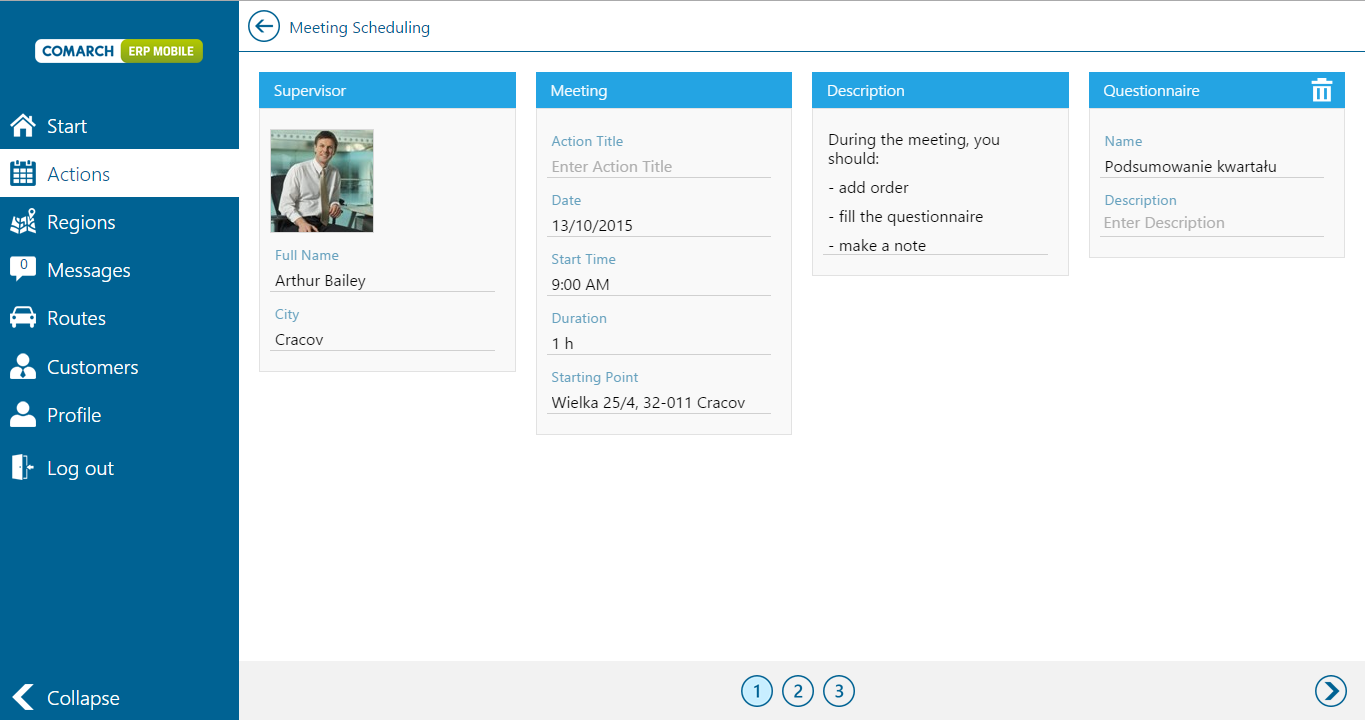The height and width of the screenshot is (720, 1365).
Task: Click the back arrow next to Meeting Scheduling
Action: click(264, 27)
